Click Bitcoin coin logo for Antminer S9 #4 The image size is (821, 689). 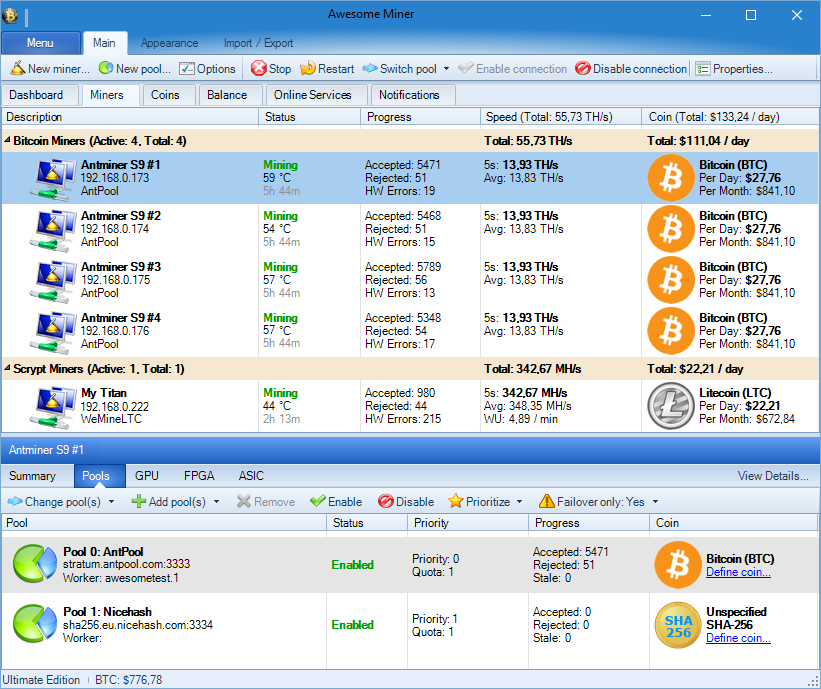[671, 331]
